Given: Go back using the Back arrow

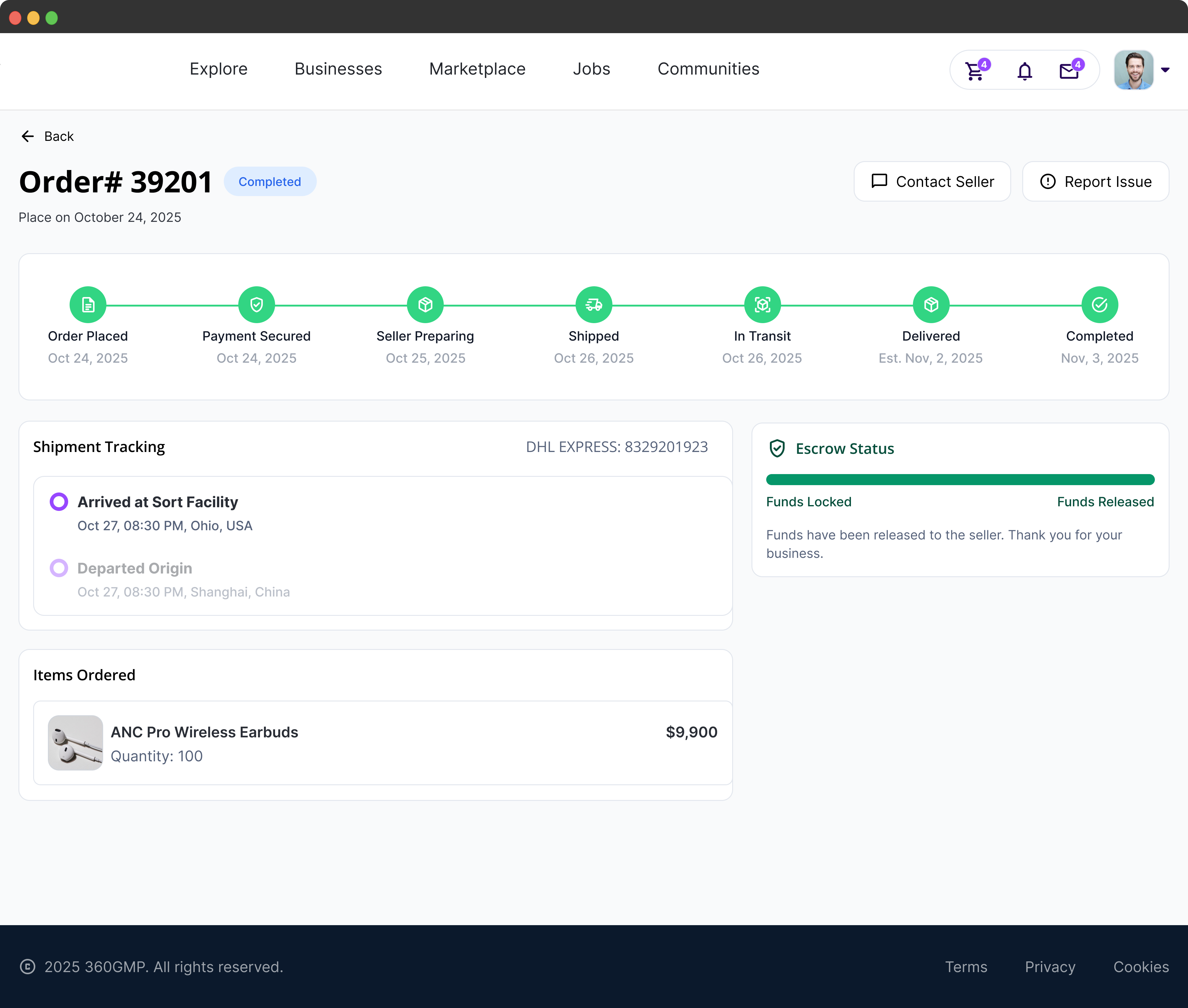Looking at the screenshot, I should pos(27,136).
